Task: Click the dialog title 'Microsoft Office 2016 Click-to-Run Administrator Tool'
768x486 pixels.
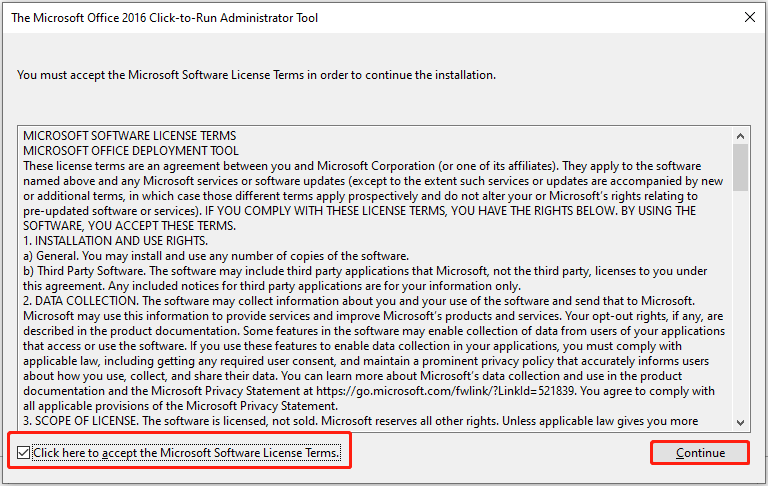Action: tap(165, 18)
